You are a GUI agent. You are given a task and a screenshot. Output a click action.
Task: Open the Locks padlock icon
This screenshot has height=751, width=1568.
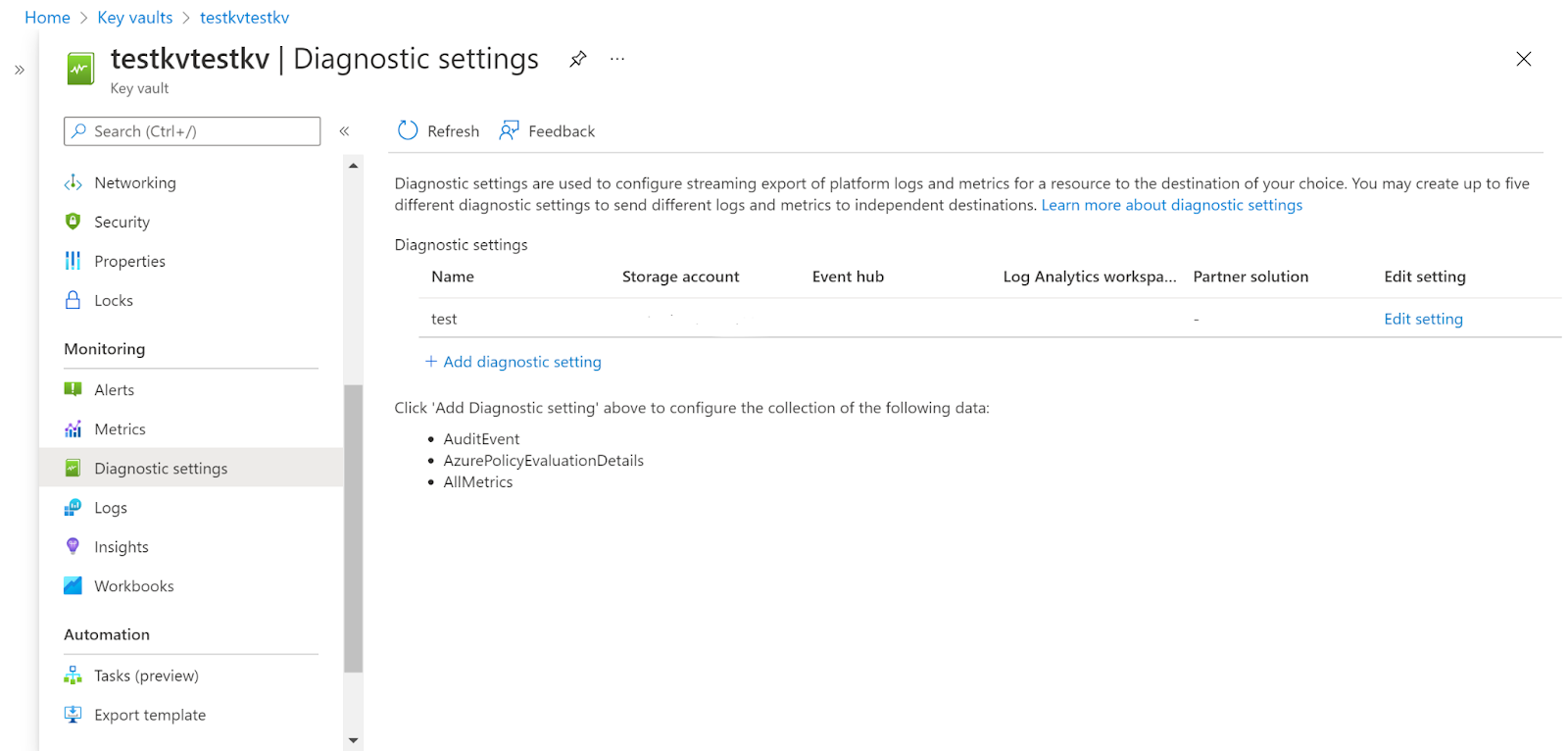point(73,300)
